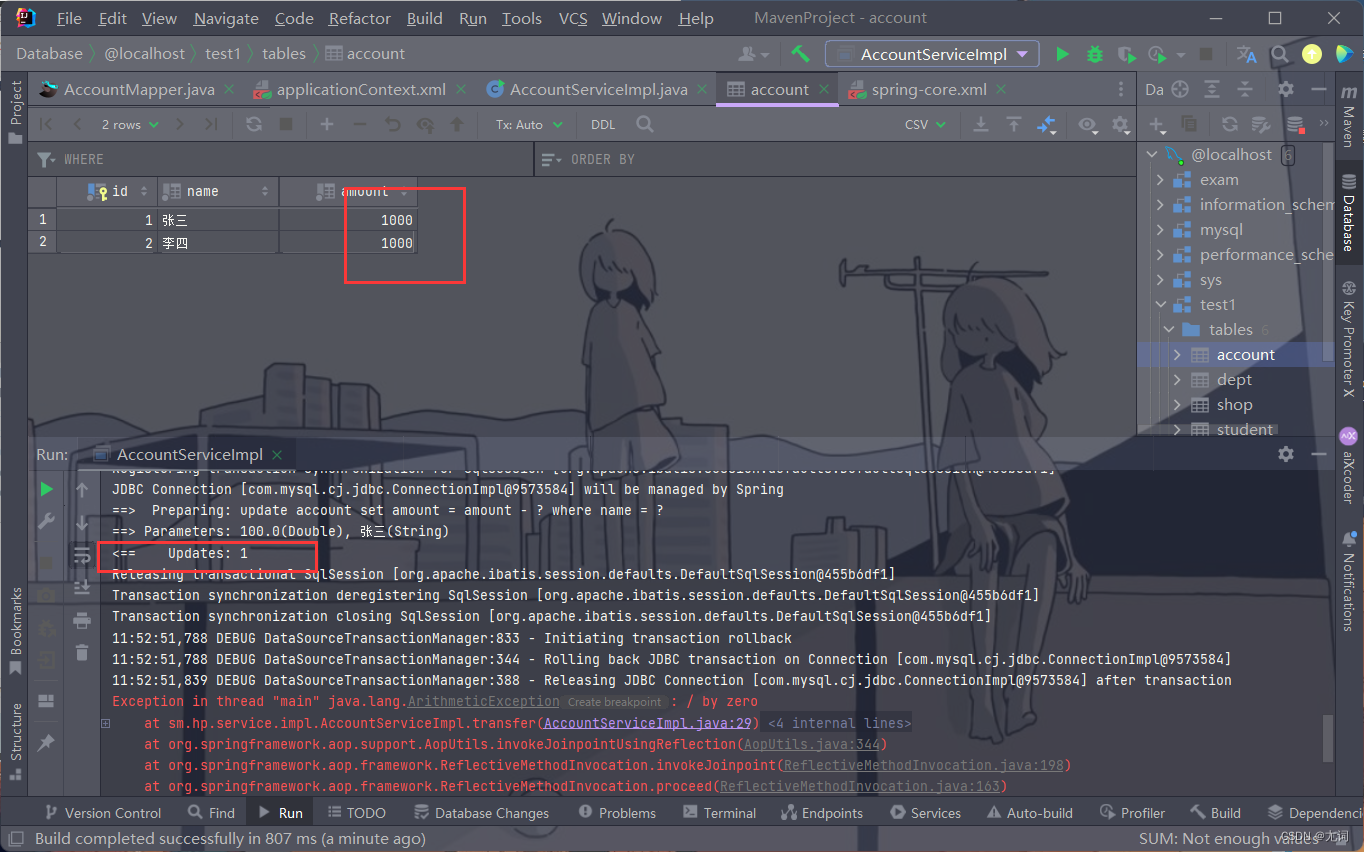Collapse the test1 schema node
The image size is (1364, 852).
click(1160, 305)
